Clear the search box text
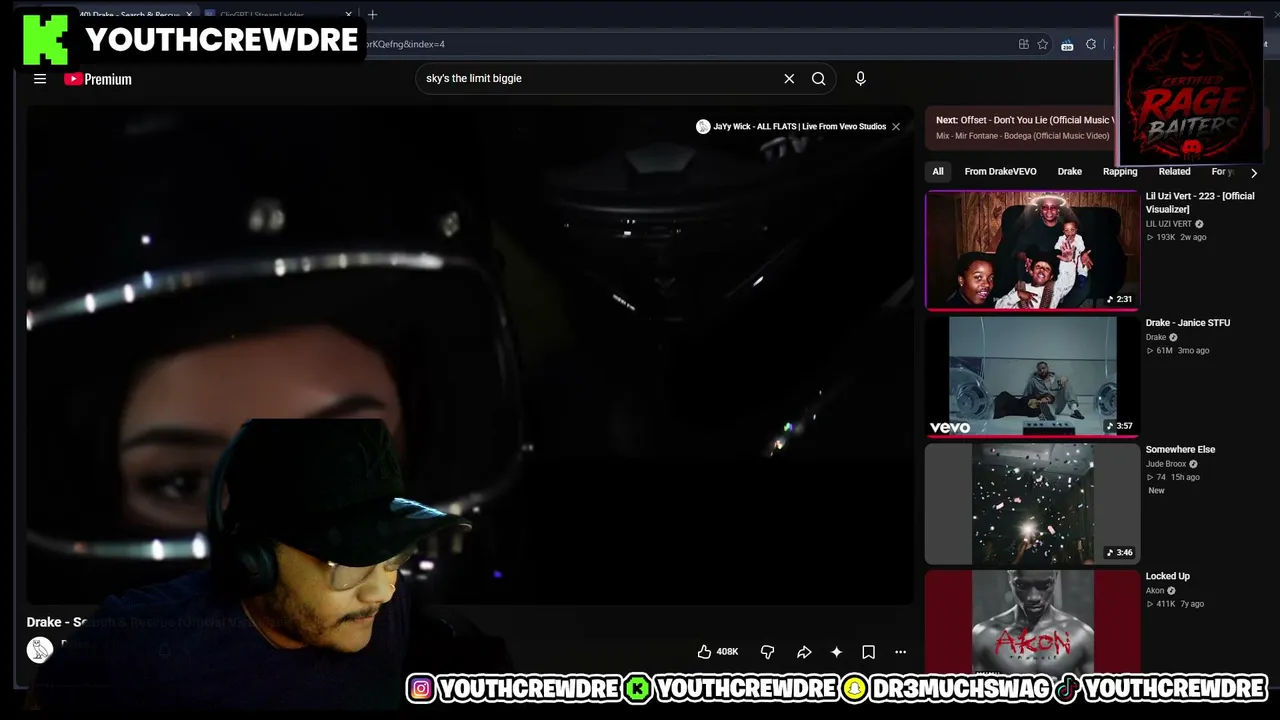The height and width of the screenshot is (720, 1280). 789,78
